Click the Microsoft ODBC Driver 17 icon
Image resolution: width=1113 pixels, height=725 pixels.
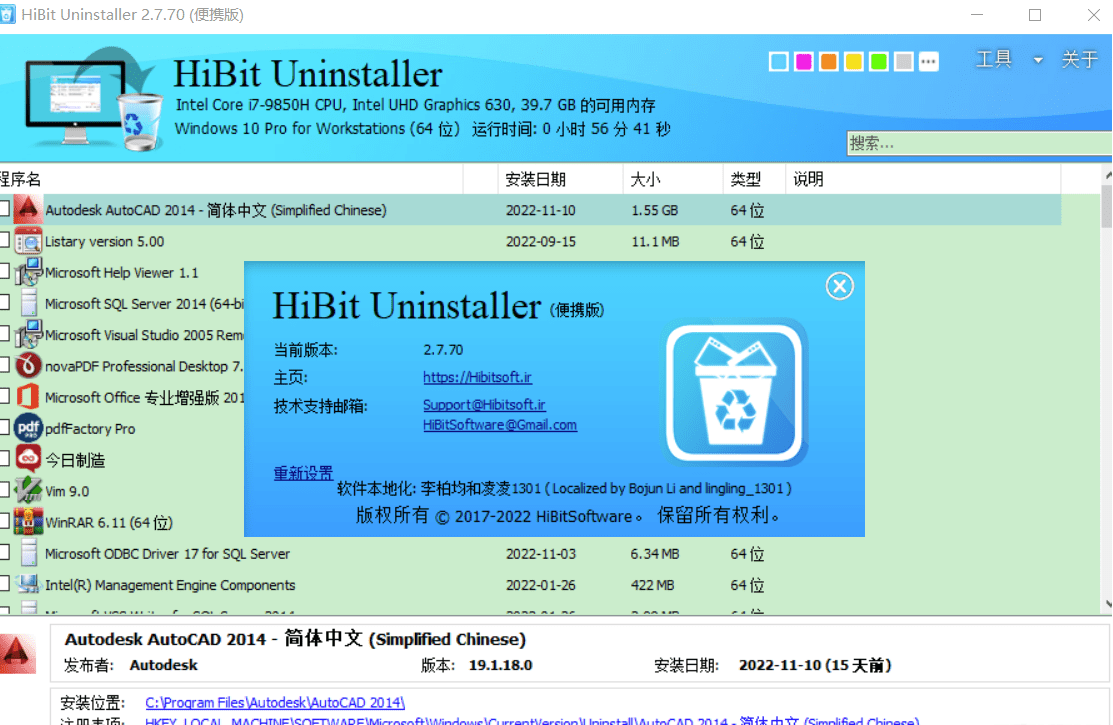pyautogui.click(x=28, y=554)
